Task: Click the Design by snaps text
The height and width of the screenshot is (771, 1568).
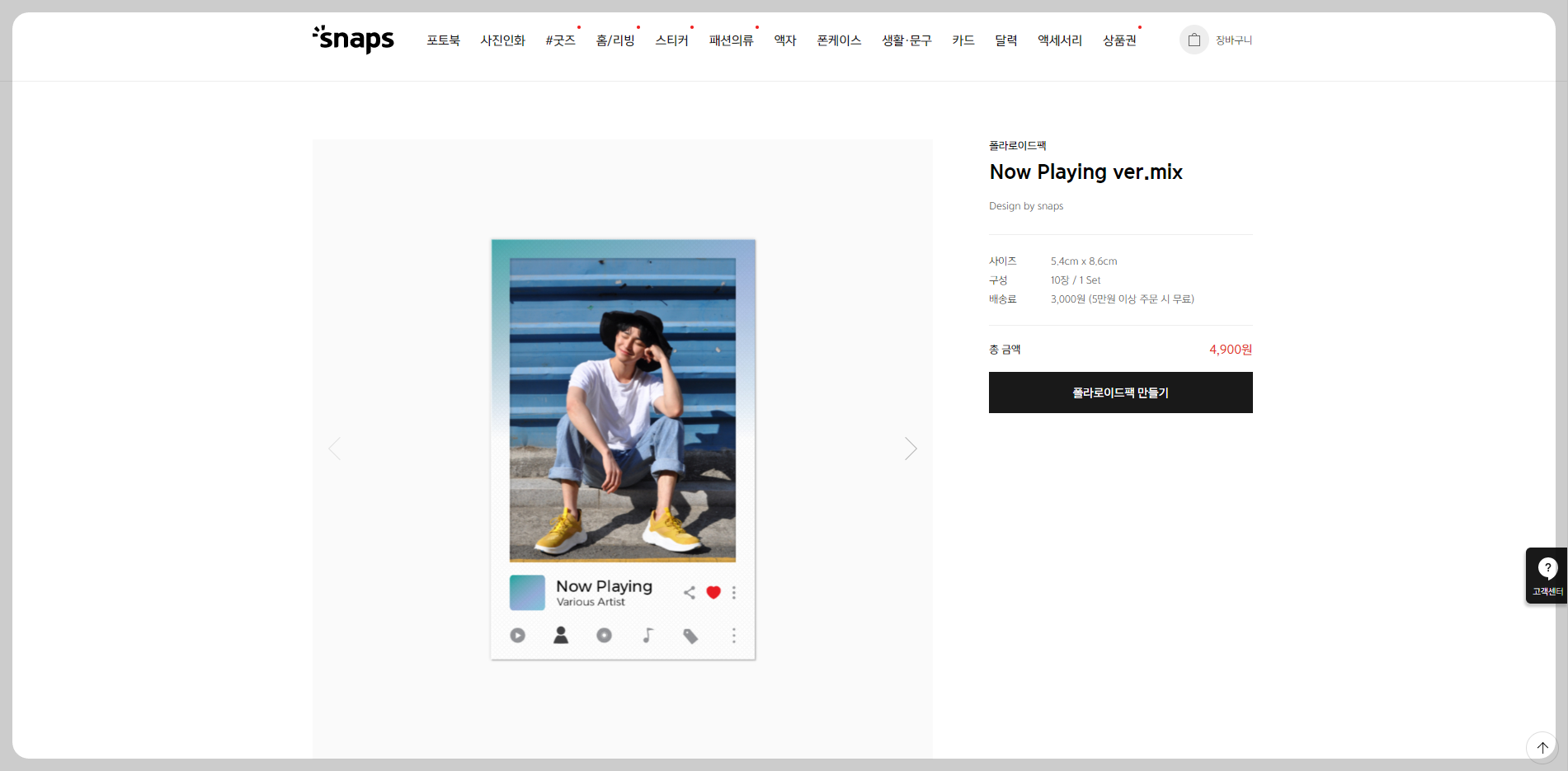Action: (1026, 206)
